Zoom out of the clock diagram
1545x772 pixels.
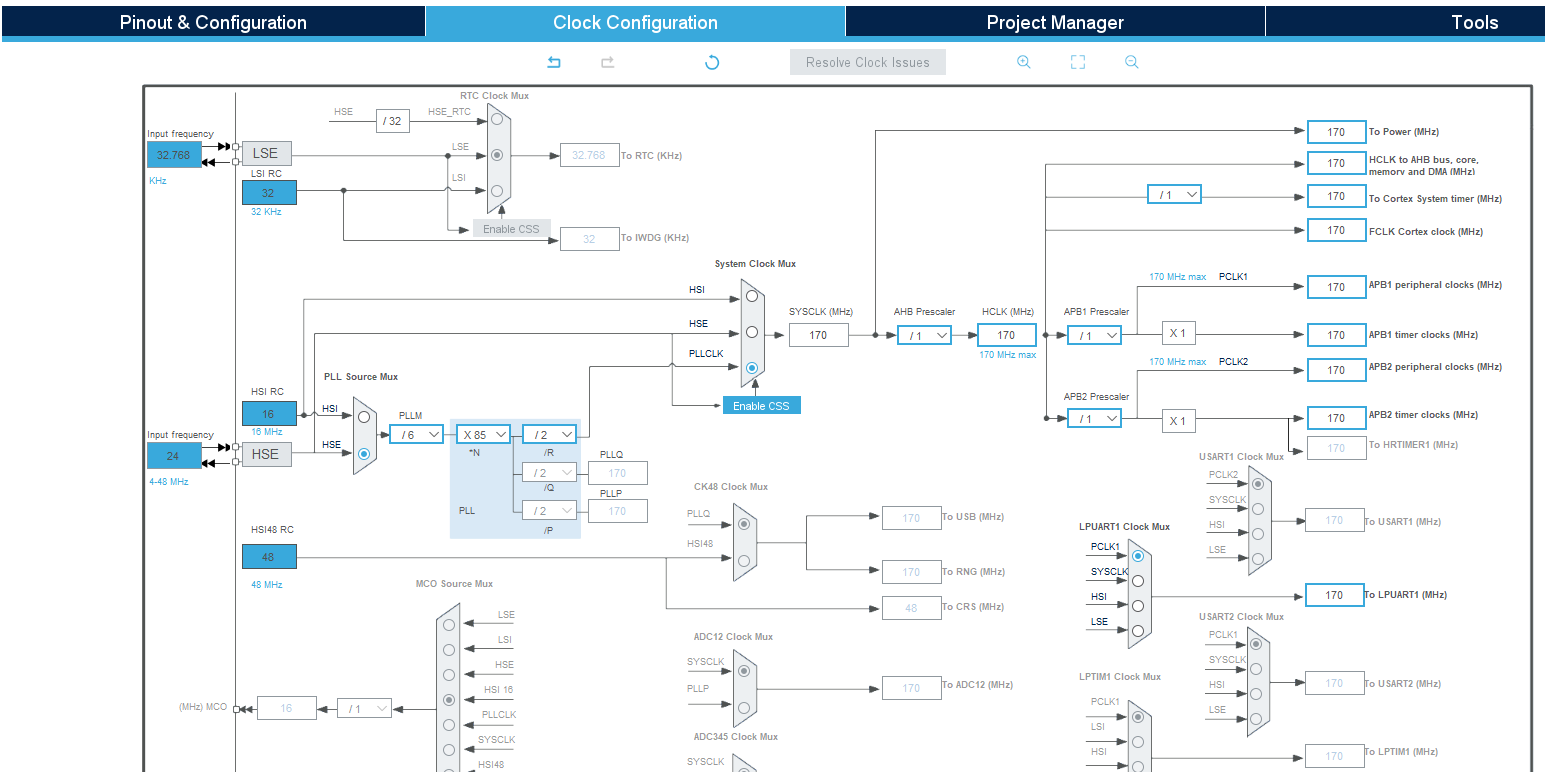1132,62
